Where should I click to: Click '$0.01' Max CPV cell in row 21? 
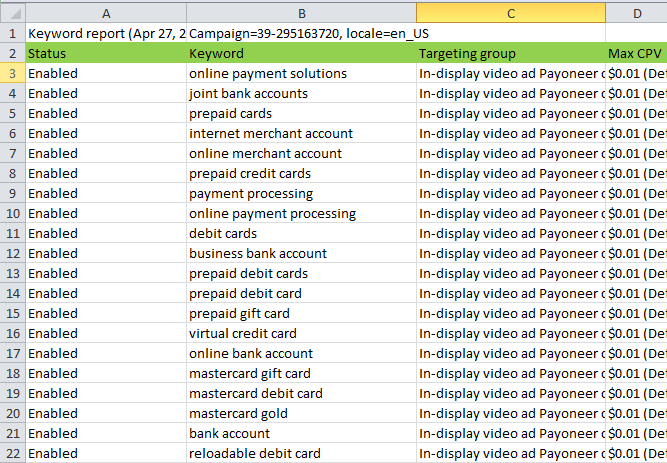click(x=636, y=433)
